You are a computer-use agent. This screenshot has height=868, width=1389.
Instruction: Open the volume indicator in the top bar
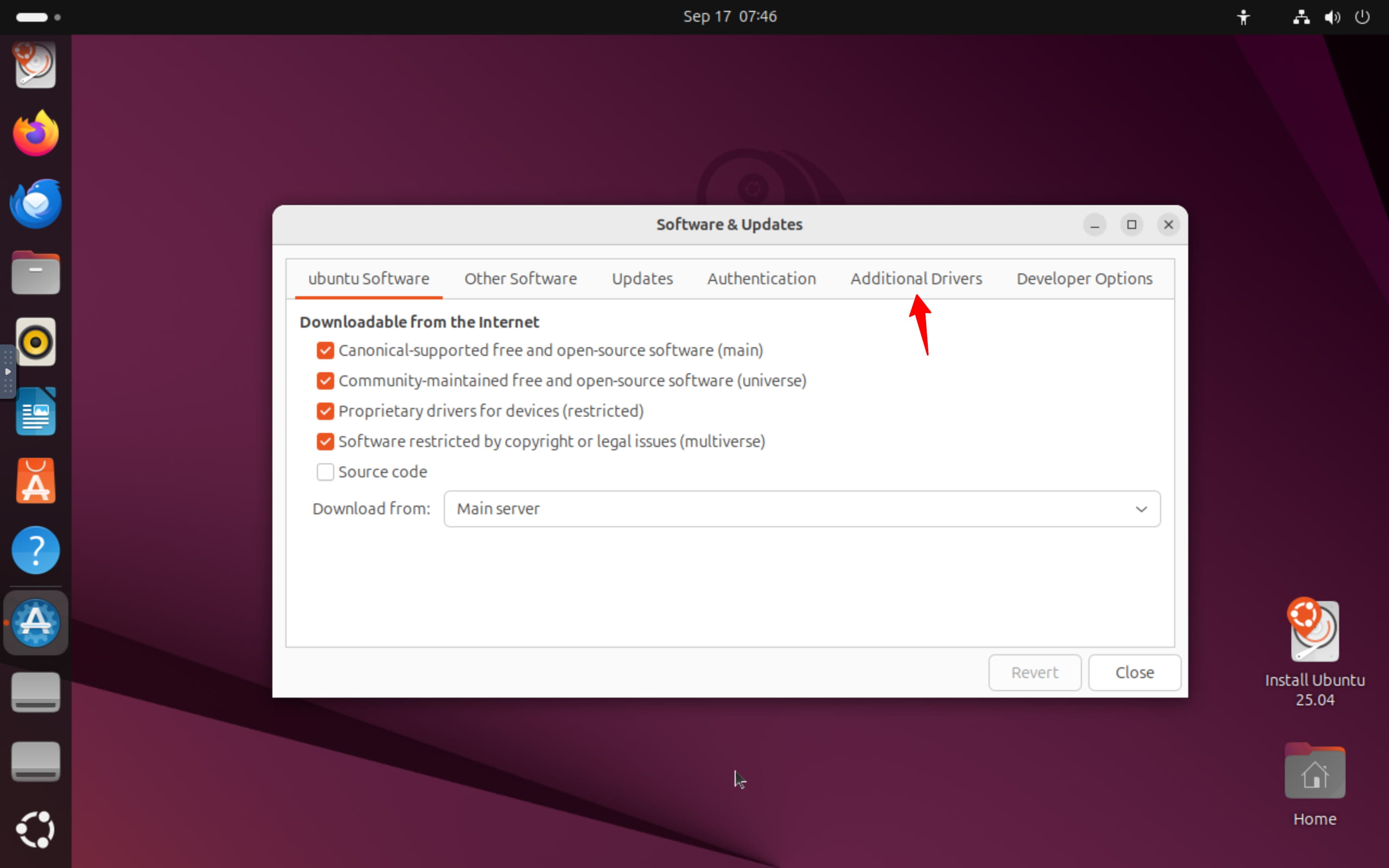tap(1331, 17)
